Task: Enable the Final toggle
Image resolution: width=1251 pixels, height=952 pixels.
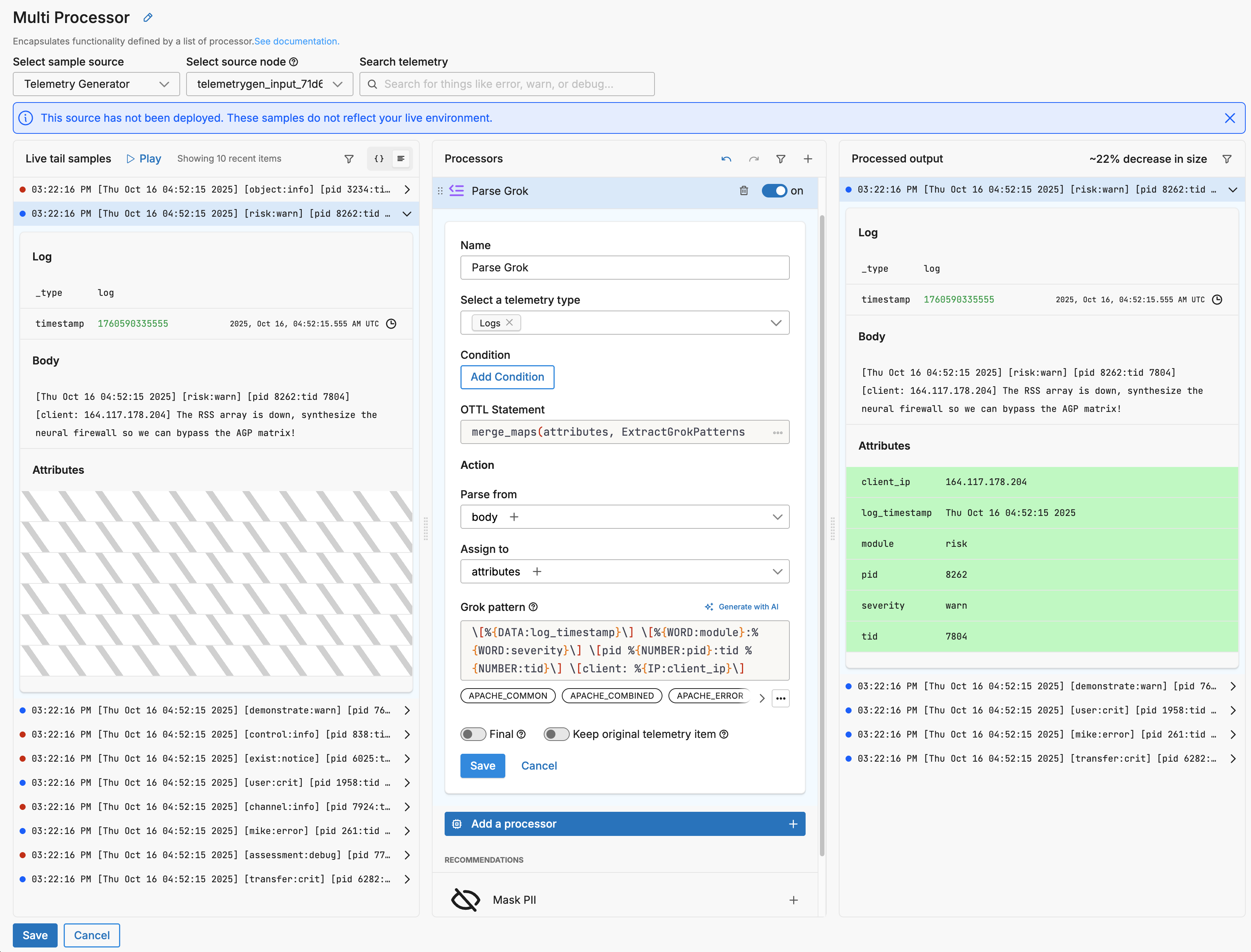Action: point(473,735)
